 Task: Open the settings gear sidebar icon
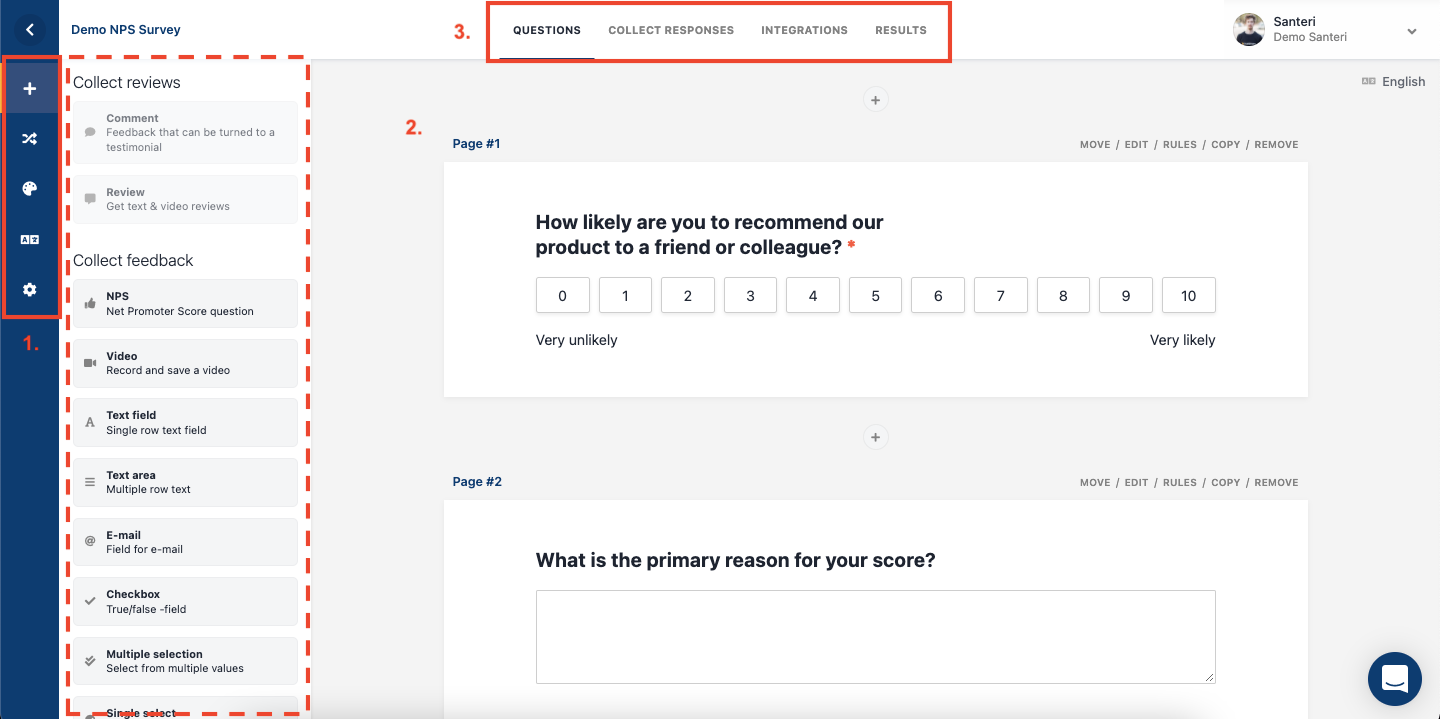coord(29,289)
